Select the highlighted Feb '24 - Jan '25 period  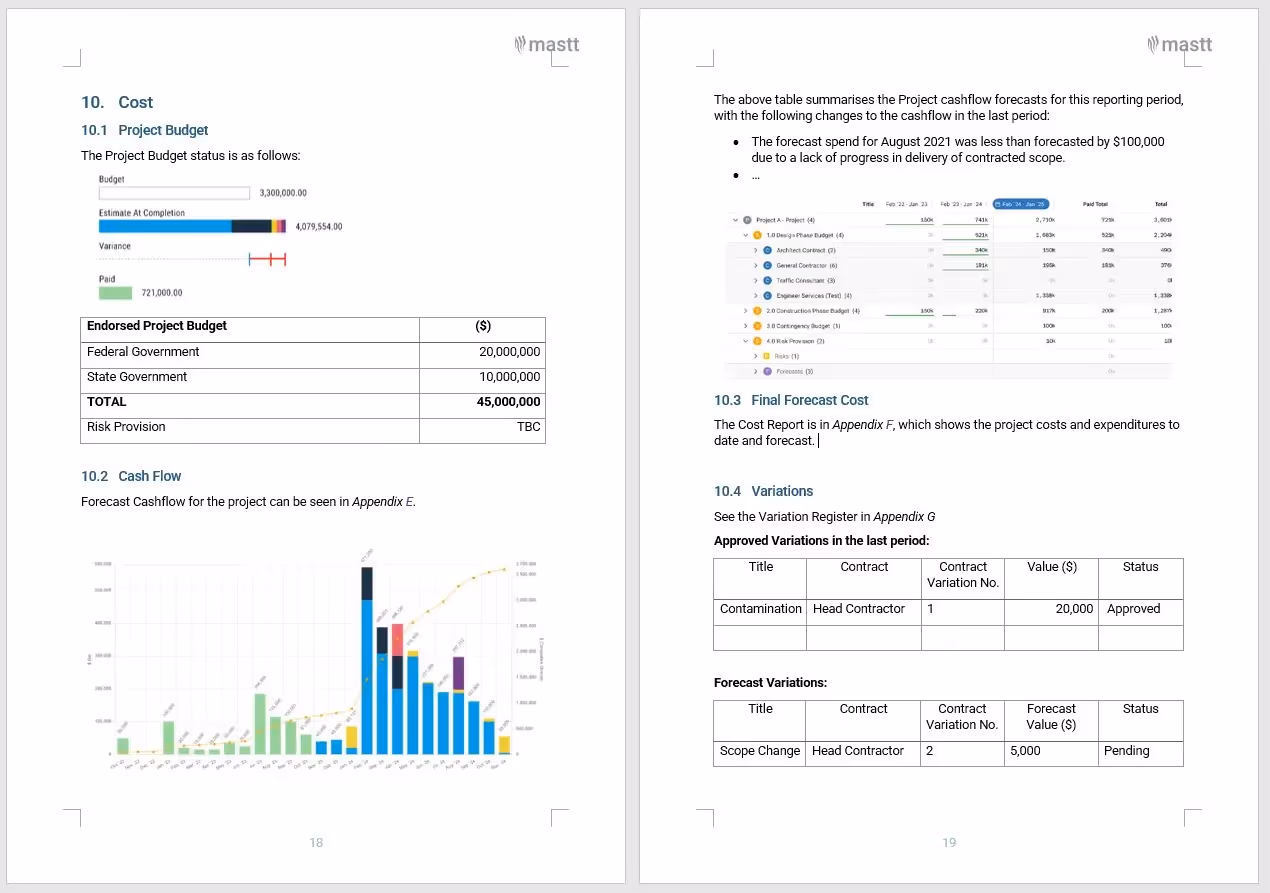[x=1021, y=204]
